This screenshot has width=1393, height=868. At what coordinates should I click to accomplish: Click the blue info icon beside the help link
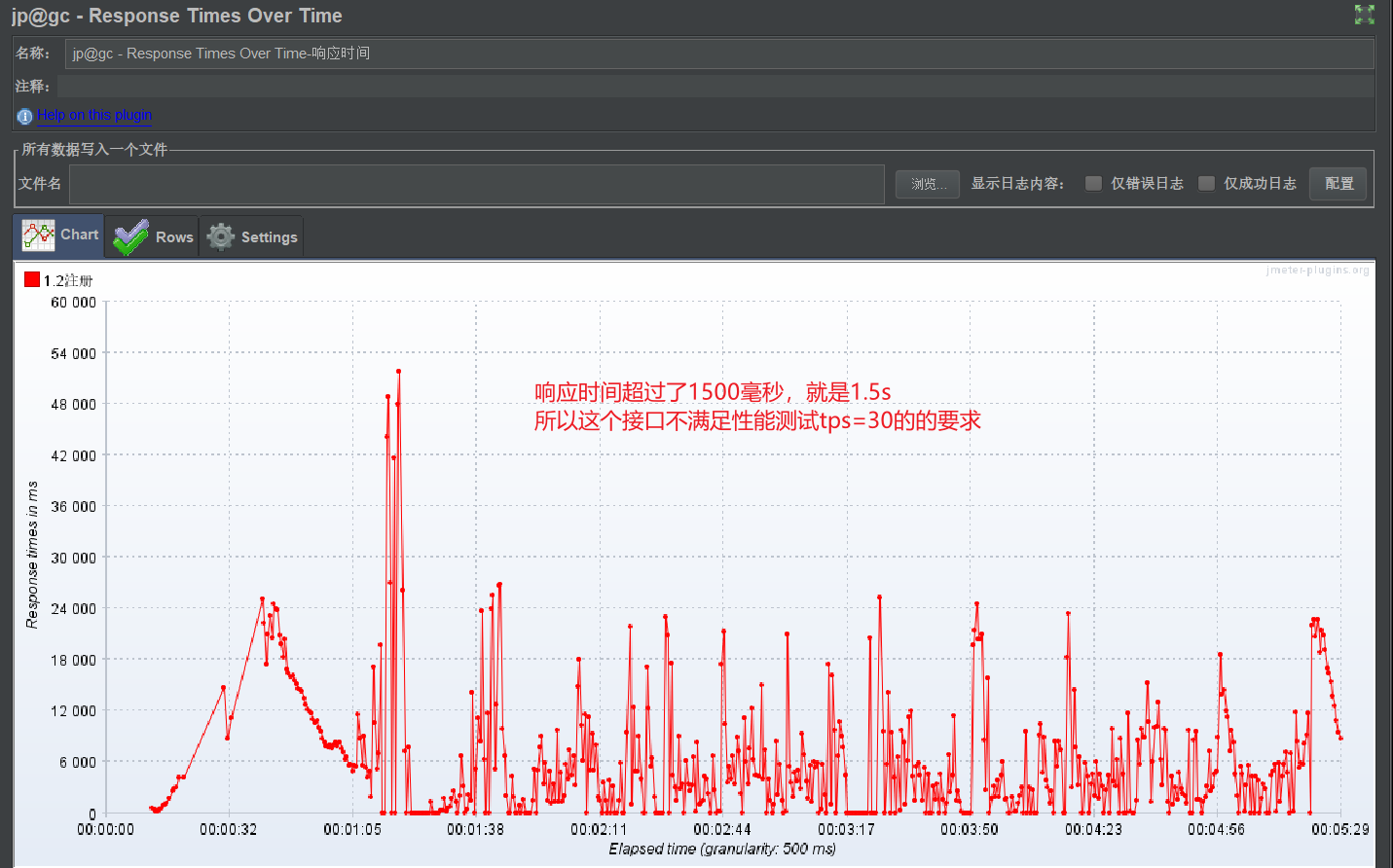pos(24,117)
